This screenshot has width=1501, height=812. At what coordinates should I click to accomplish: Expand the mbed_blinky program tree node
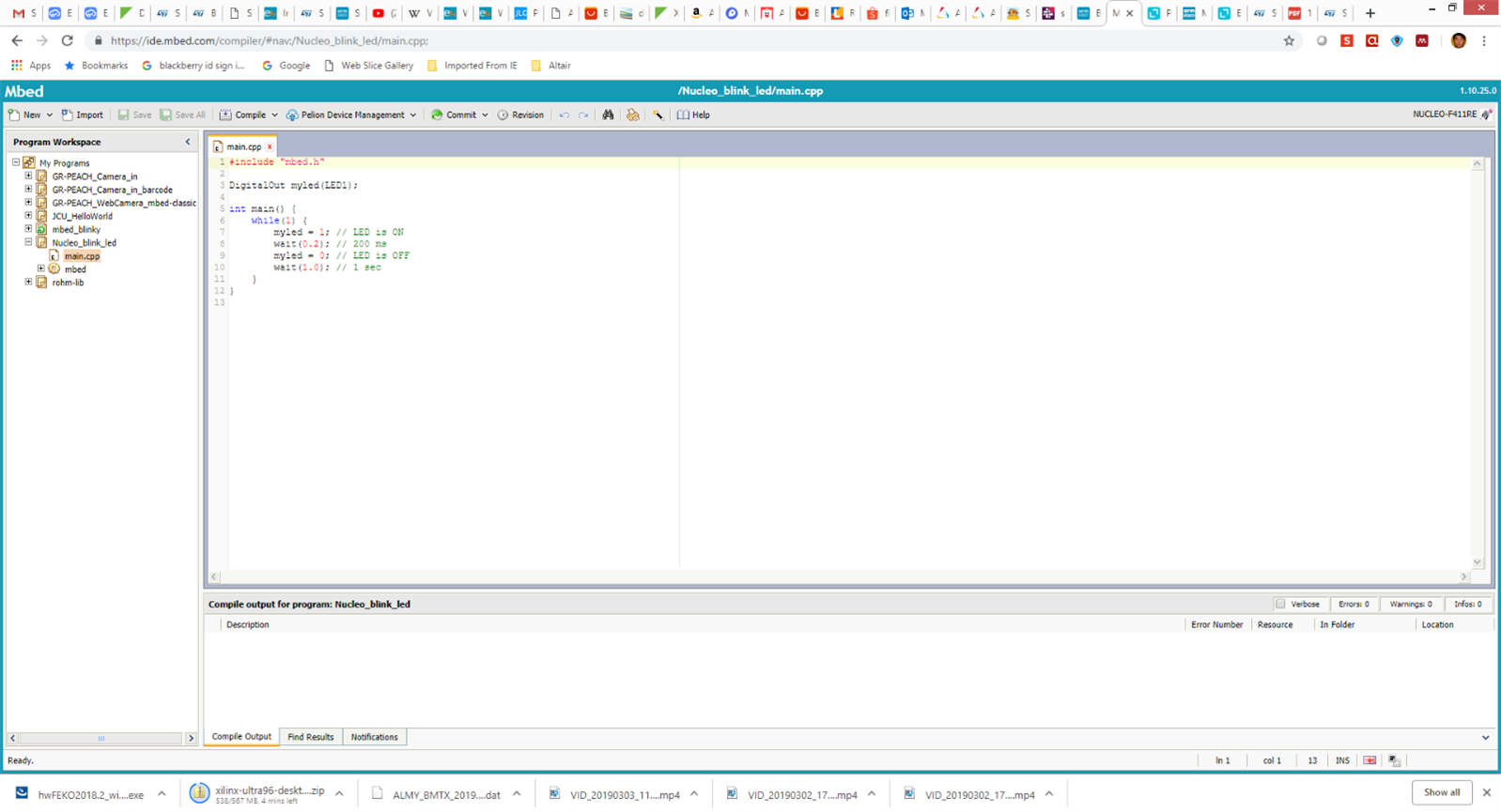tap(28, 229)
